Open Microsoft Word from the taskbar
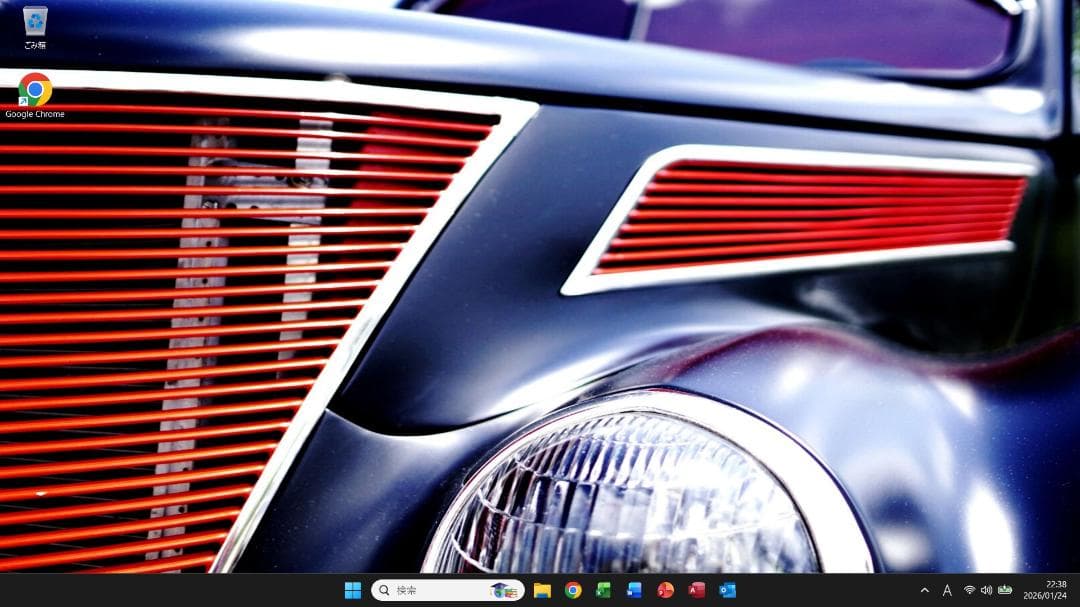 633,589
